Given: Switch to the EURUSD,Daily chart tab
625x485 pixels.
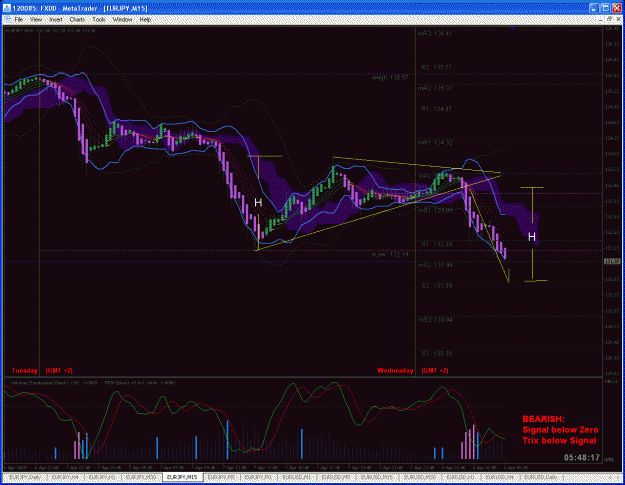Looking at the screenshot, I should pos(541,477).
